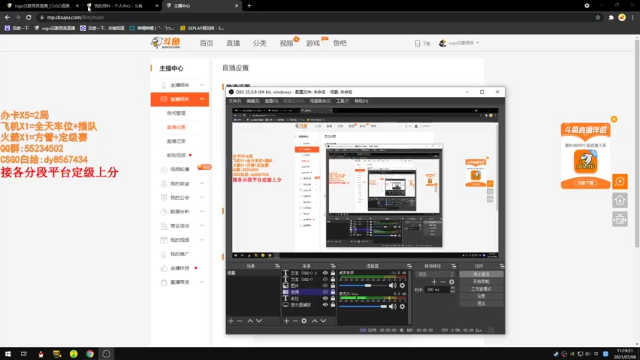Expand the first sidebar section under 主播中心

click(x=202, y=85)
